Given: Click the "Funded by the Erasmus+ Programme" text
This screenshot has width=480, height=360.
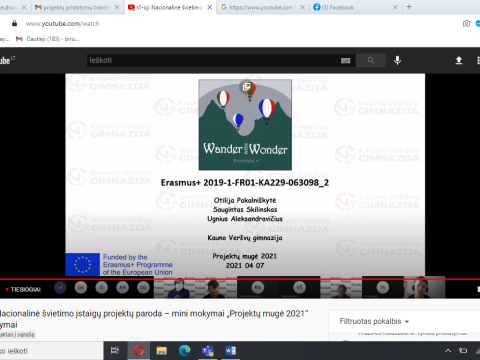Looking at the screenshot, I should (138, 265).
